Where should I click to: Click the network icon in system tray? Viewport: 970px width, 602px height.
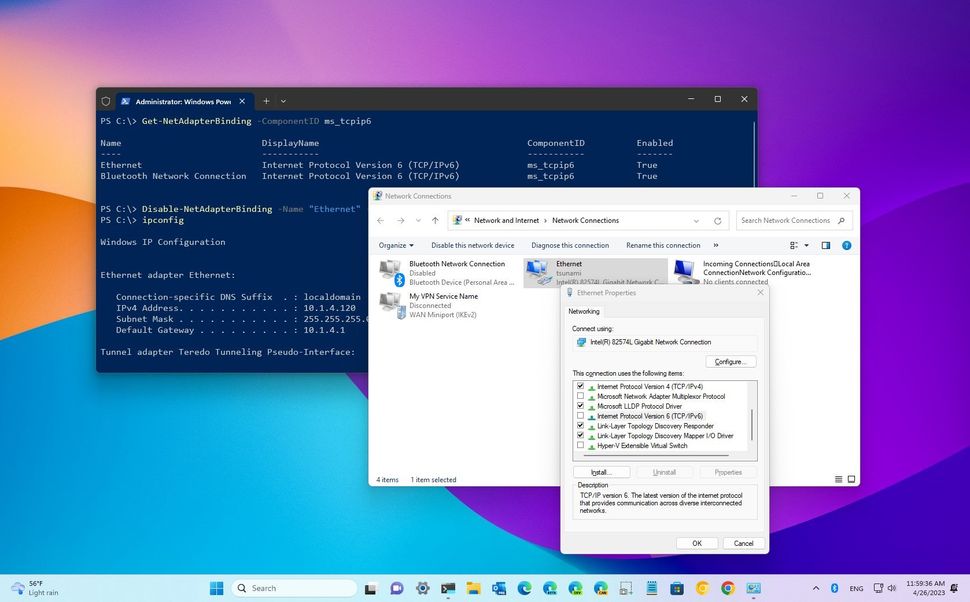pyautogui.click(x=878, y=588)
